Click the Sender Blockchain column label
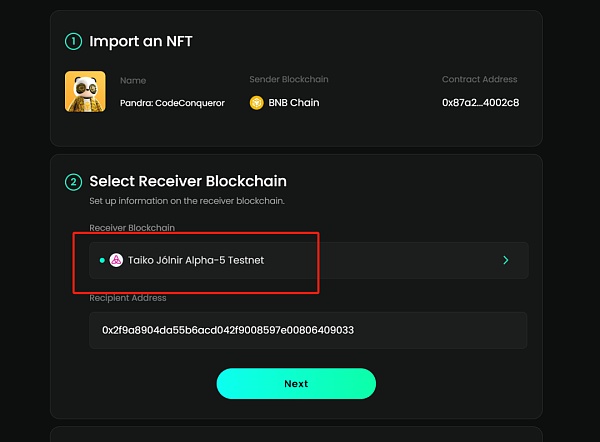The image size is (600, 442). point(288,79)
